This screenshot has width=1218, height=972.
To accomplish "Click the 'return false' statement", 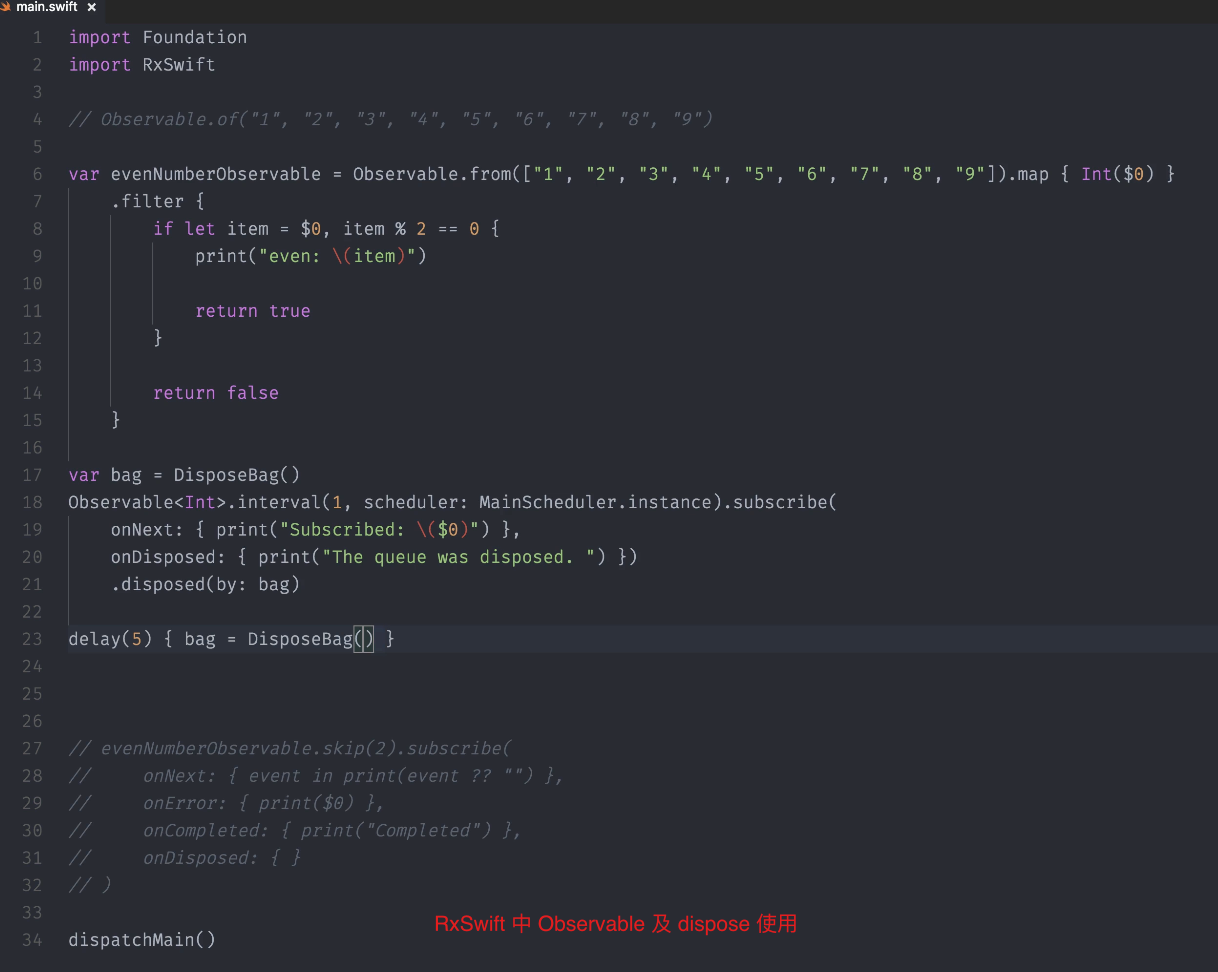I will tap(215, 393).
